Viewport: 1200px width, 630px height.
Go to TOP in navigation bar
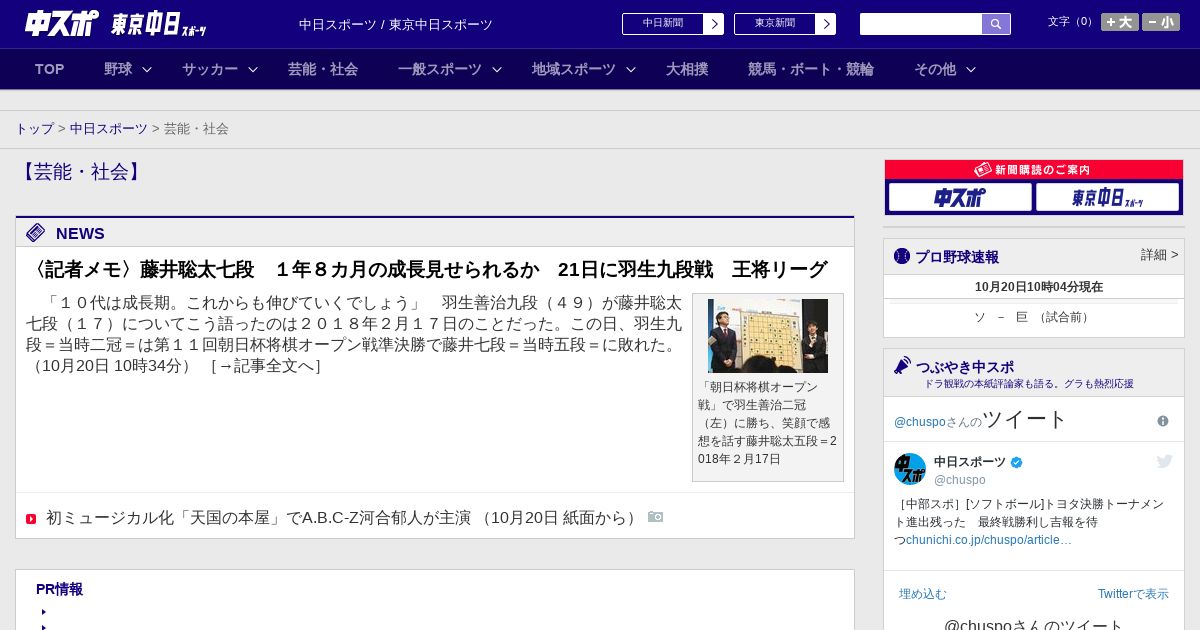(x=50, y=69)
